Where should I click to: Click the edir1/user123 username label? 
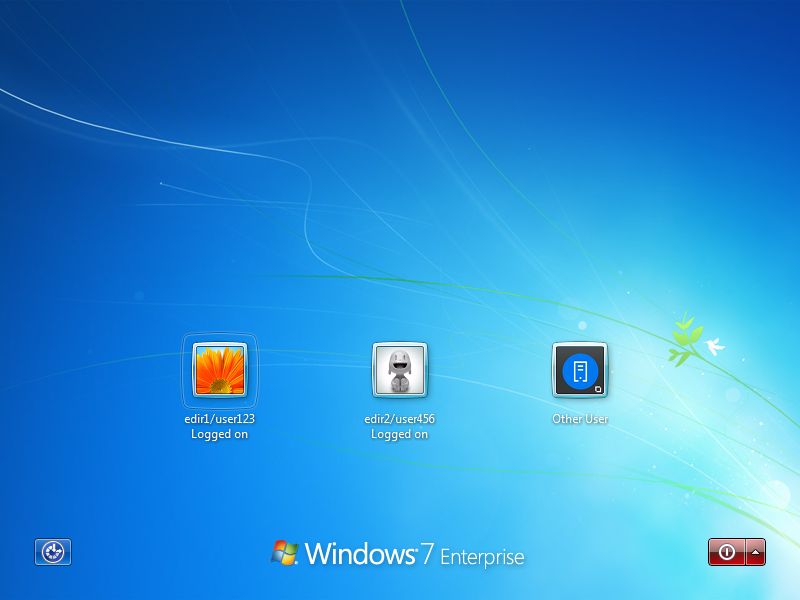tap(219, 419)
